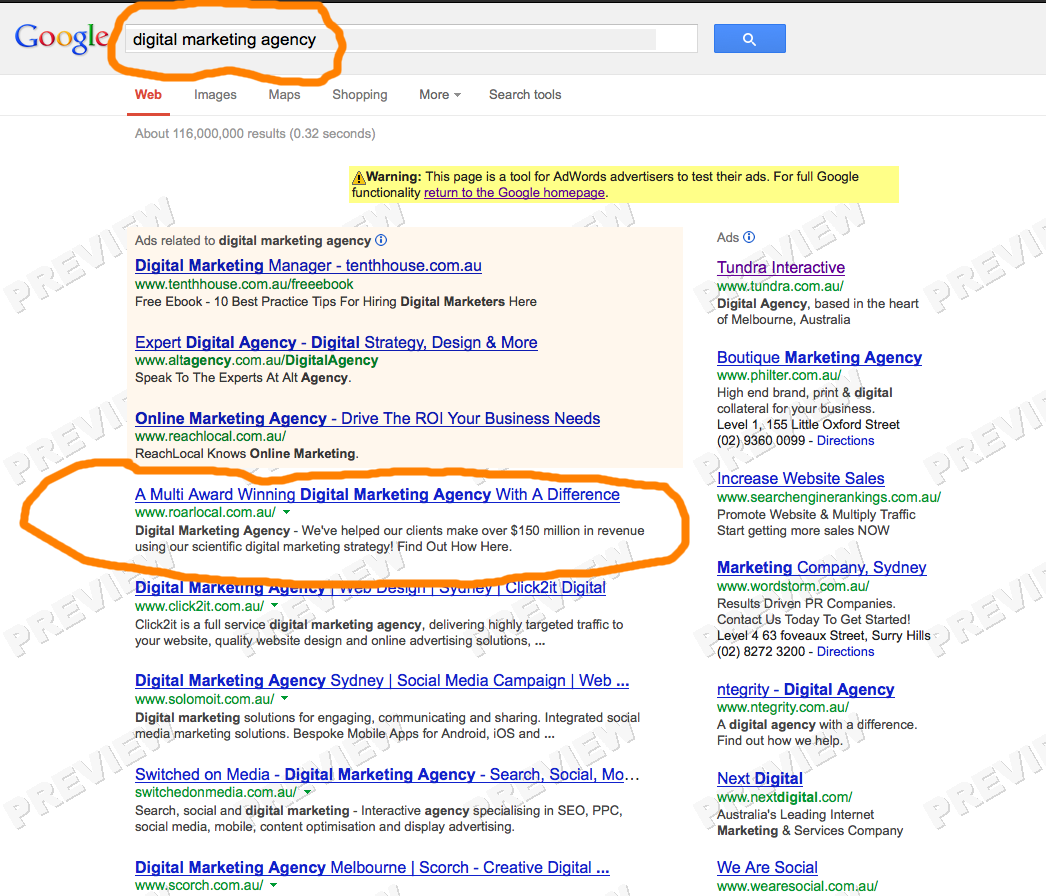Open 'A Multi Award Winning Digital Marketing Agency' result
1046x896 pixels.
coord(377,494)
